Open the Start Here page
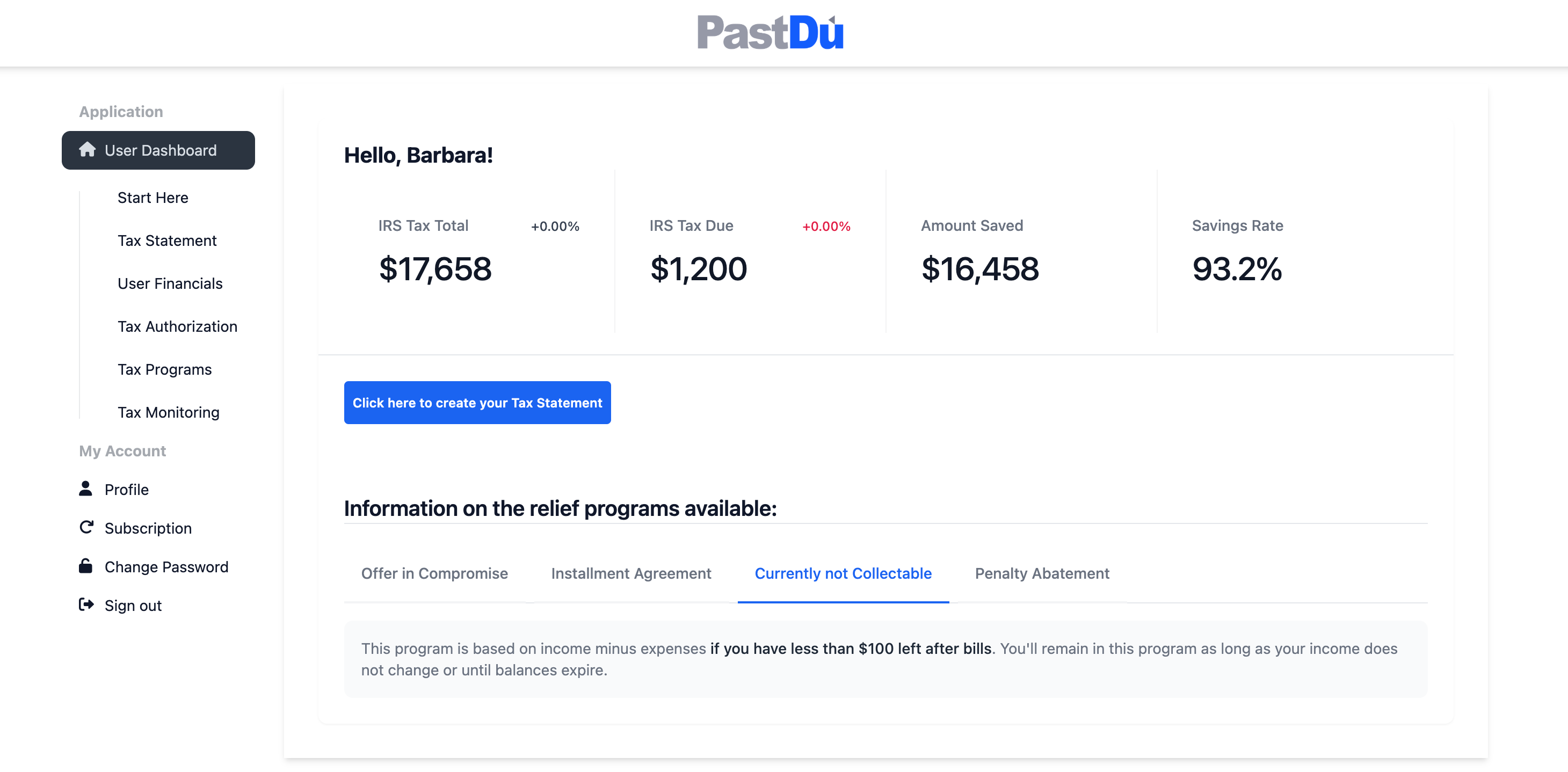 (x=153, y=198)
